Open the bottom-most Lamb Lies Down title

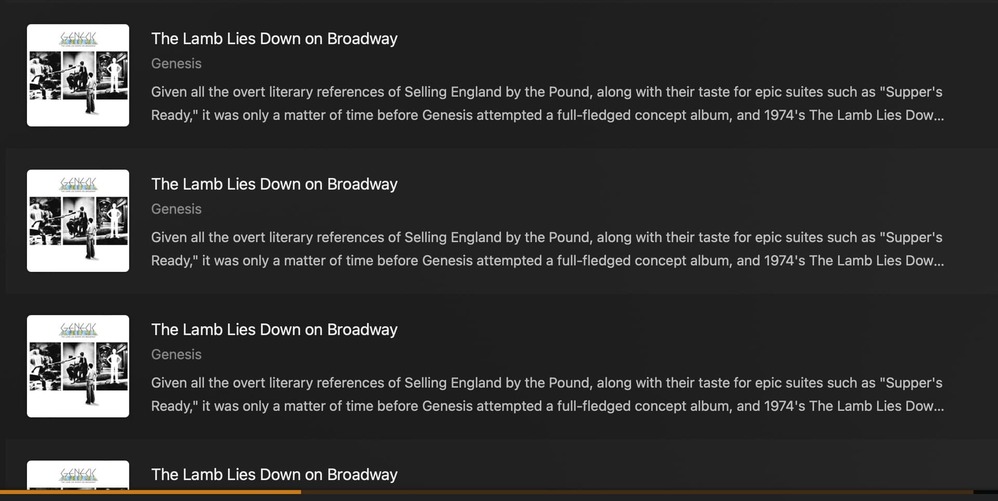[x=274, y=475]
